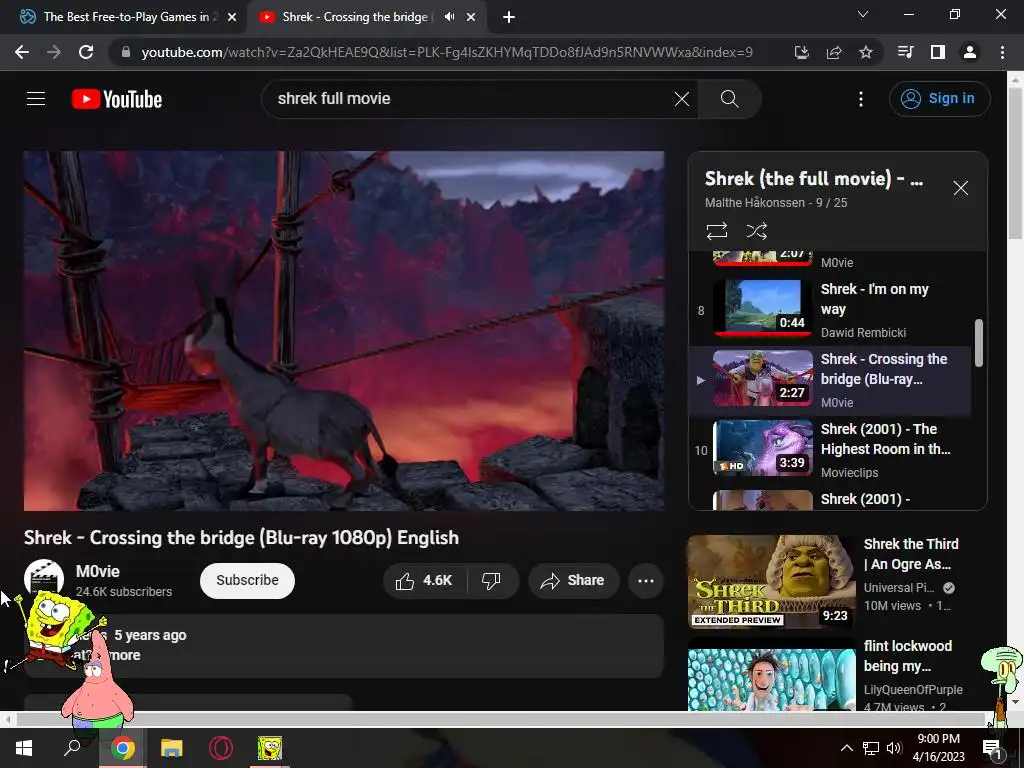The height and width of the screenshot is (768, 1024).
Task: Open a new browser tab
Action: 509,17
